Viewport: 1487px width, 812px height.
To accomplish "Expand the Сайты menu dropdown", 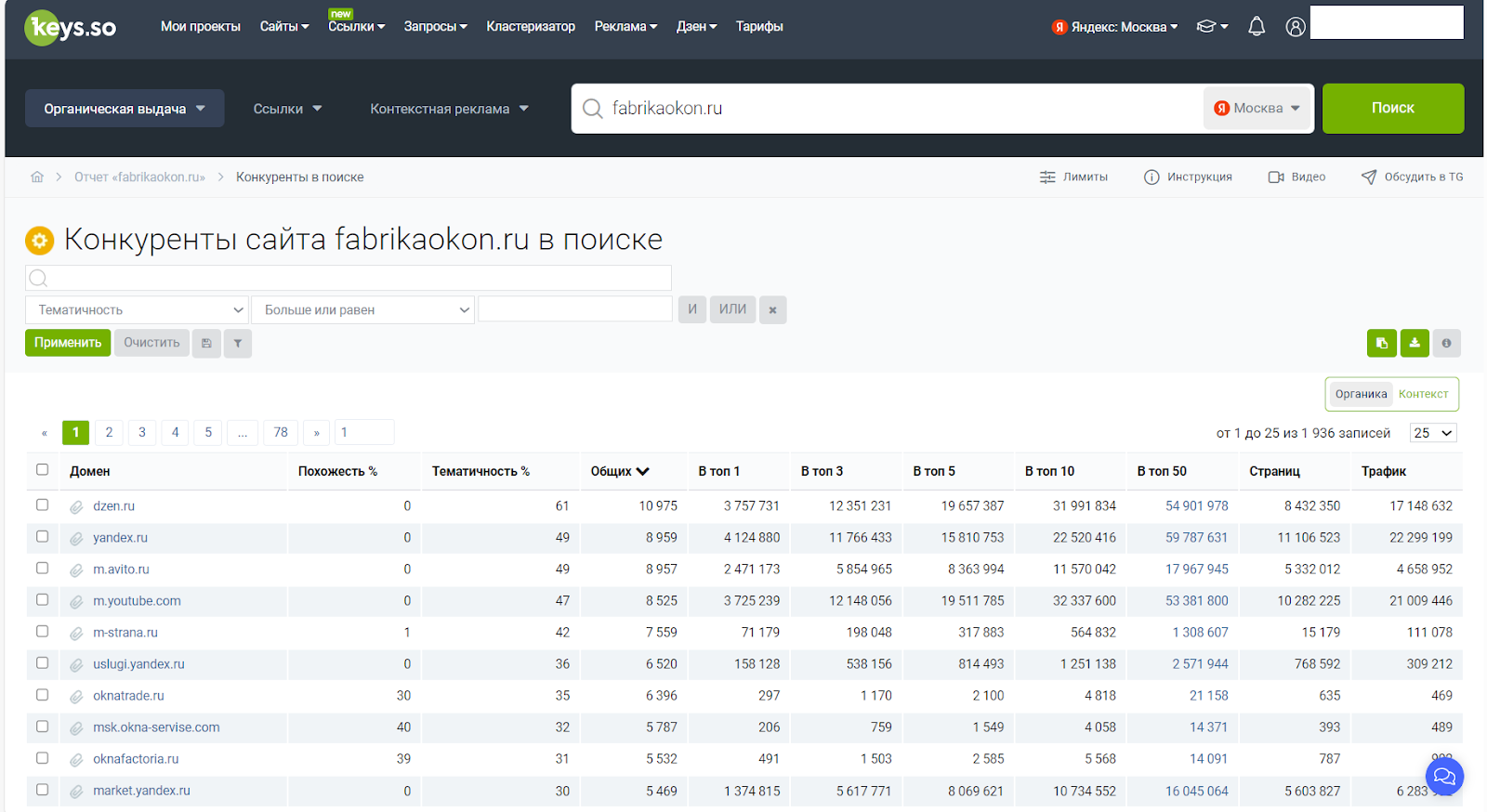I will pos(284,26).
